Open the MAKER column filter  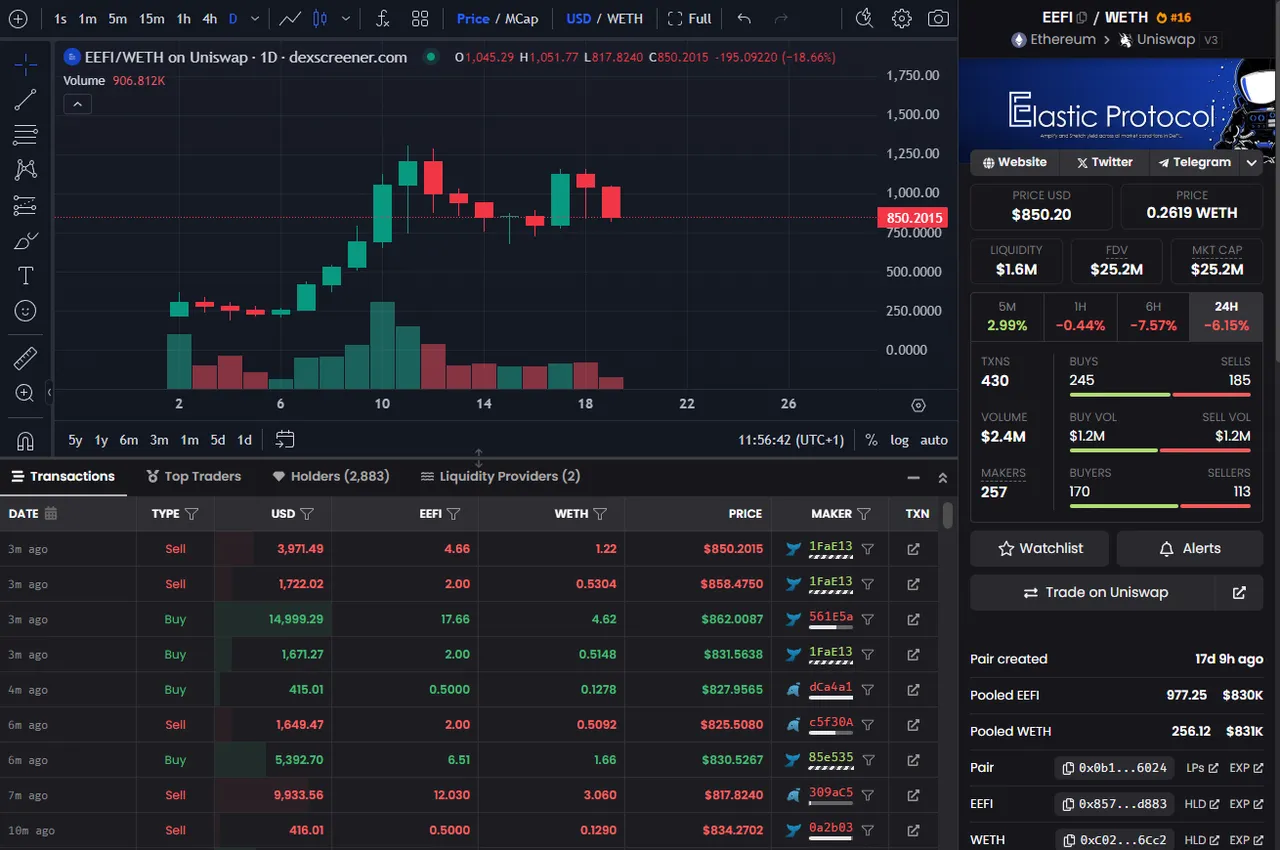coord(864,514)
